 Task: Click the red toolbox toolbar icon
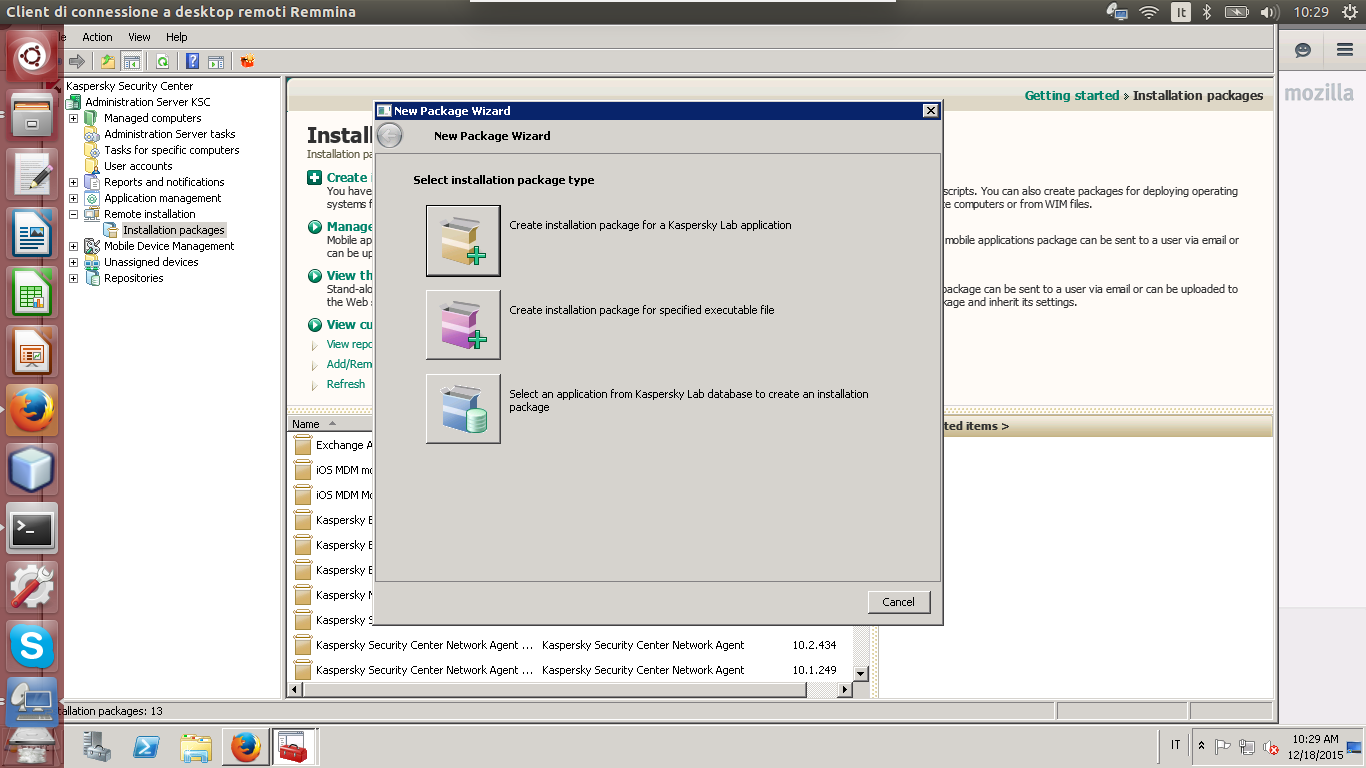coord(247,61)
